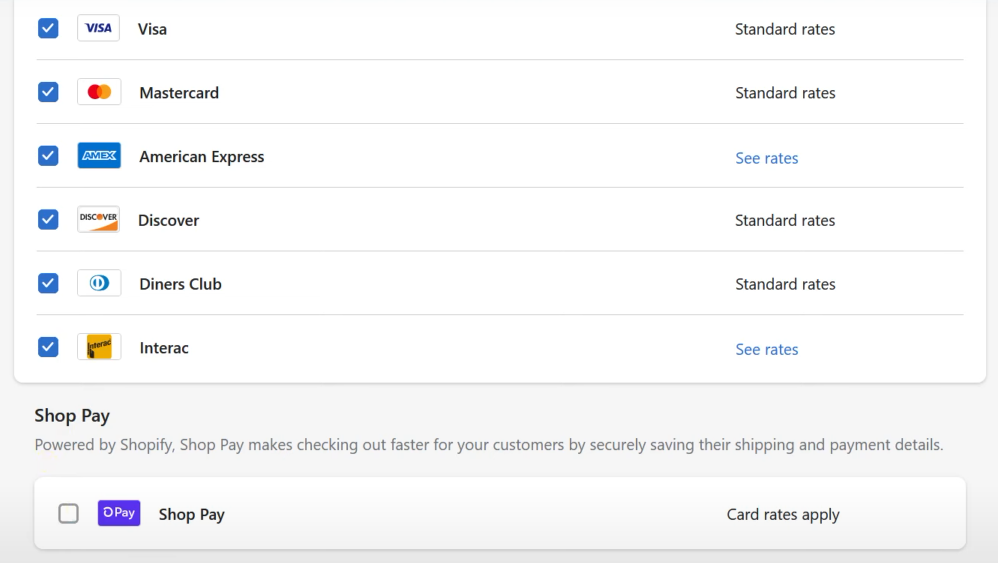998x563 pixels.
Task: Uncheck the Visa checkbox
Action: [x=48, y=28]
